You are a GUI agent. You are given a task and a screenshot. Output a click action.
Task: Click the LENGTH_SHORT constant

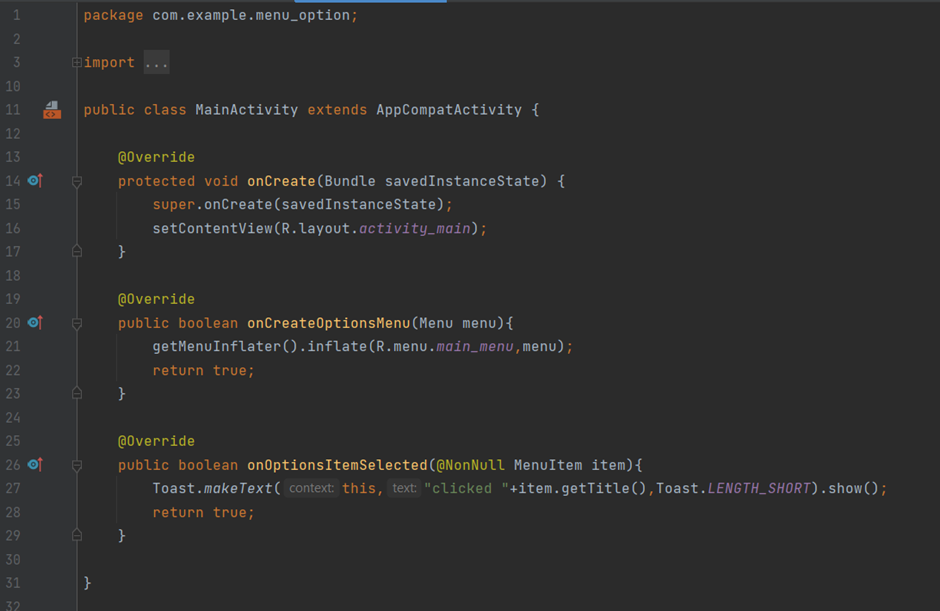tap(757, 488)
